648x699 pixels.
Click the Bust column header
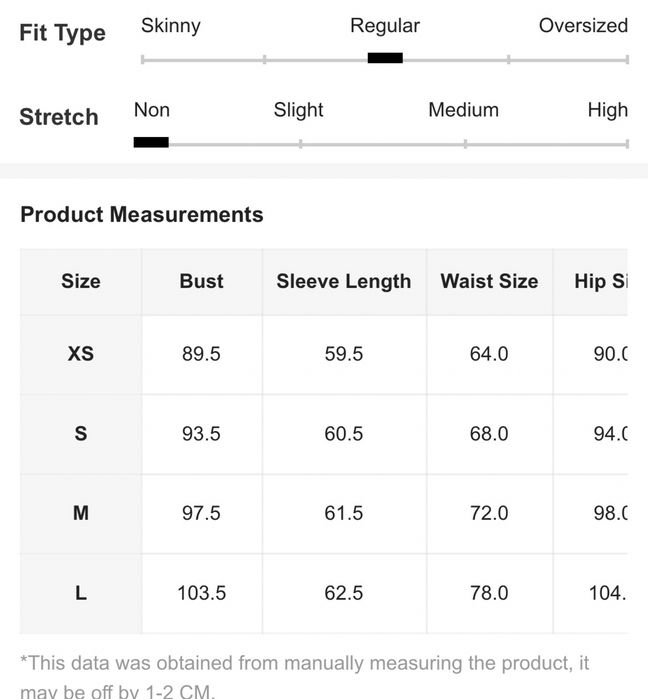[201, 281]
